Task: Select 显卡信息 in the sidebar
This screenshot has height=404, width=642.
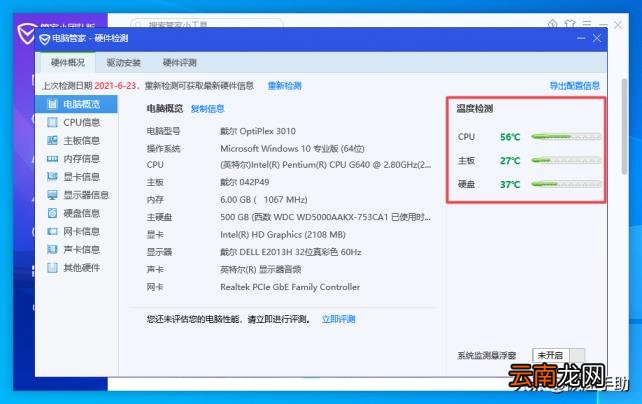Action: pyautogui.click(x=76, y=177)
